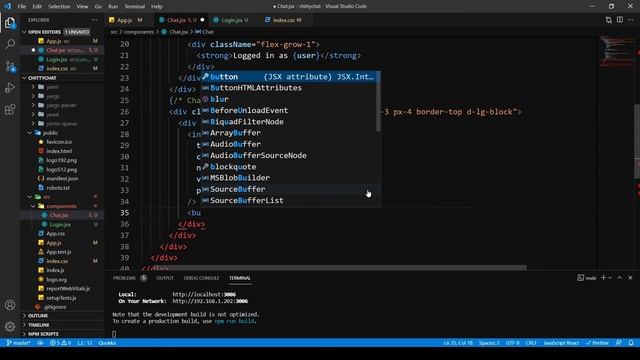Switch to the Output panel tab

pyautogui.click(x=165, y=278)
